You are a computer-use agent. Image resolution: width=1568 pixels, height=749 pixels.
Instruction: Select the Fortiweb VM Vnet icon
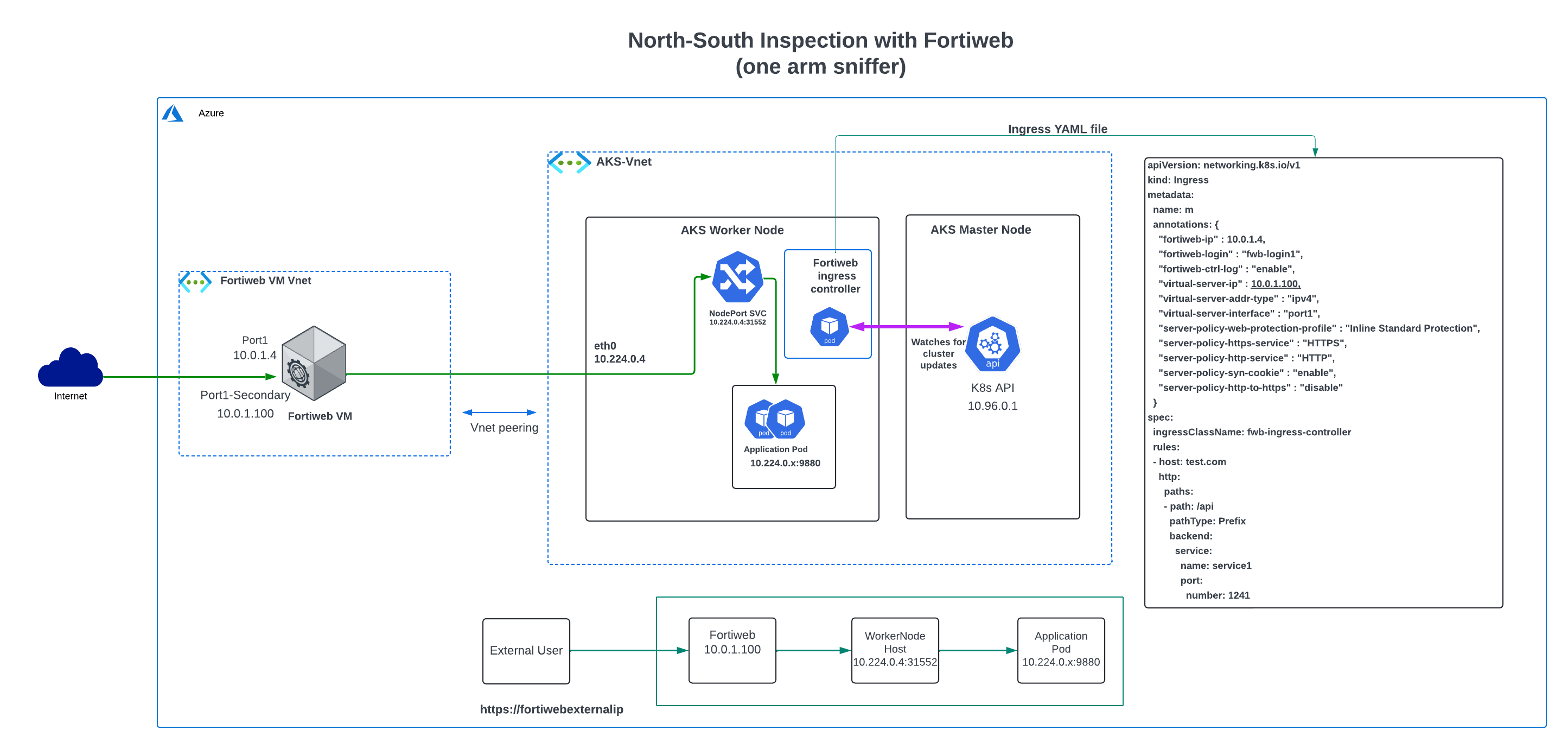point(195,282)
